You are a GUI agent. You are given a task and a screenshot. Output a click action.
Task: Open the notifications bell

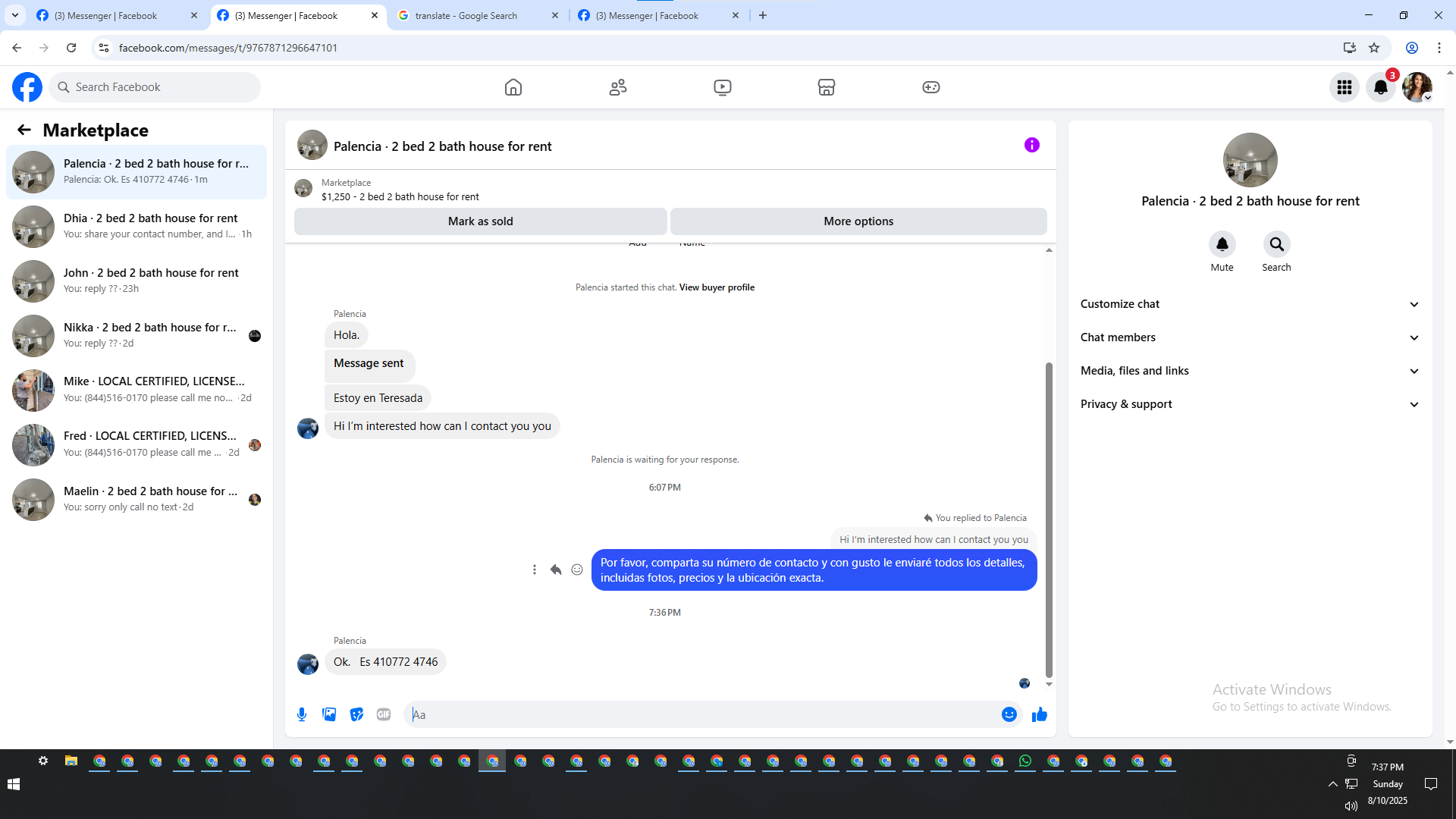pos(1381,87)
